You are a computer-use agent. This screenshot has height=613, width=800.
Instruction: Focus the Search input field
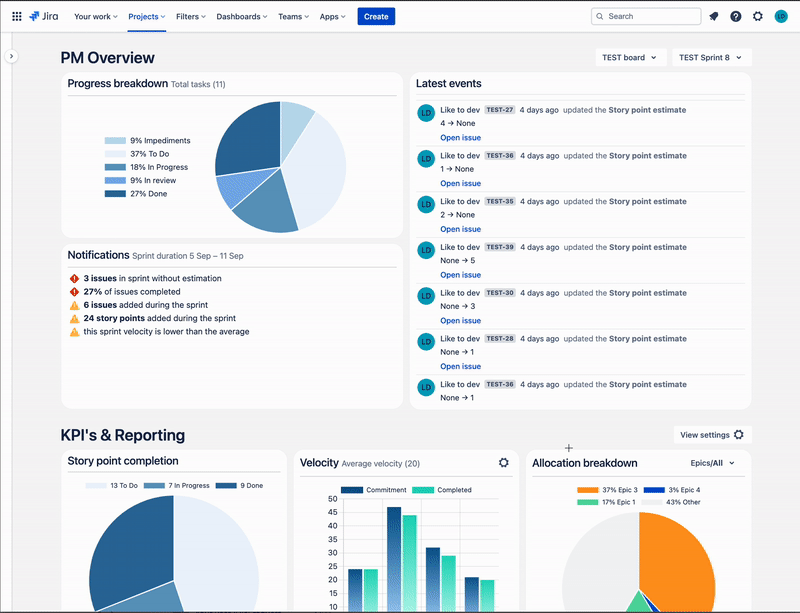[646, 16]
